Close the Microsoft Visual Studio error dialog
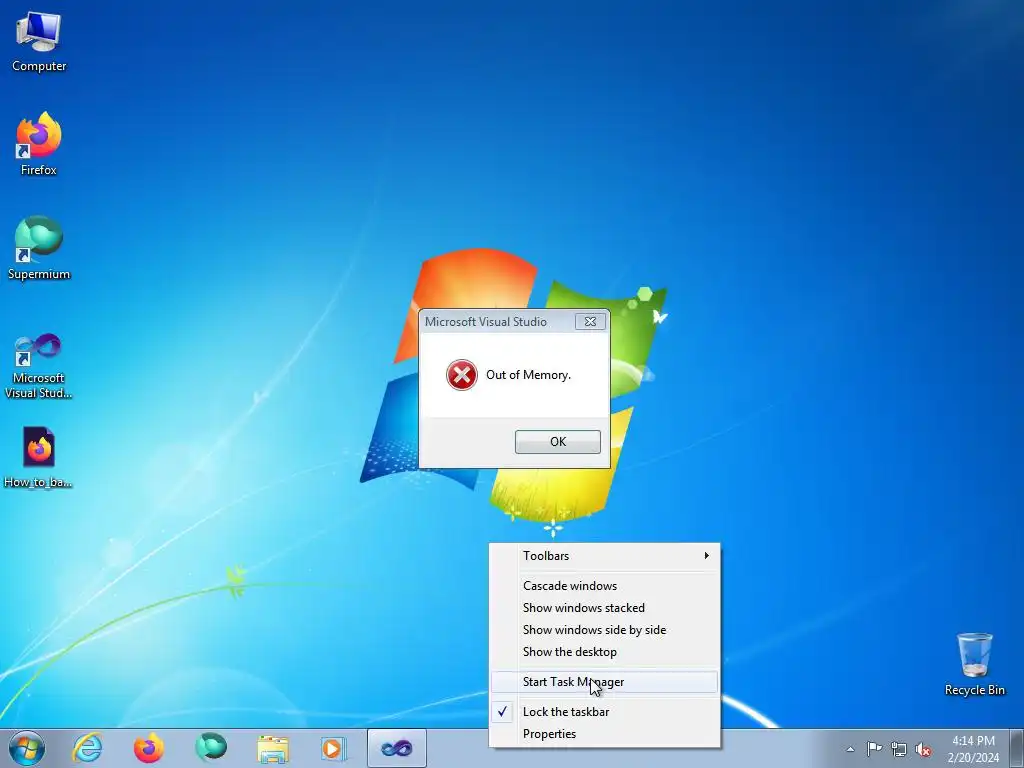The image size is (1024, 768). (590, 321)
